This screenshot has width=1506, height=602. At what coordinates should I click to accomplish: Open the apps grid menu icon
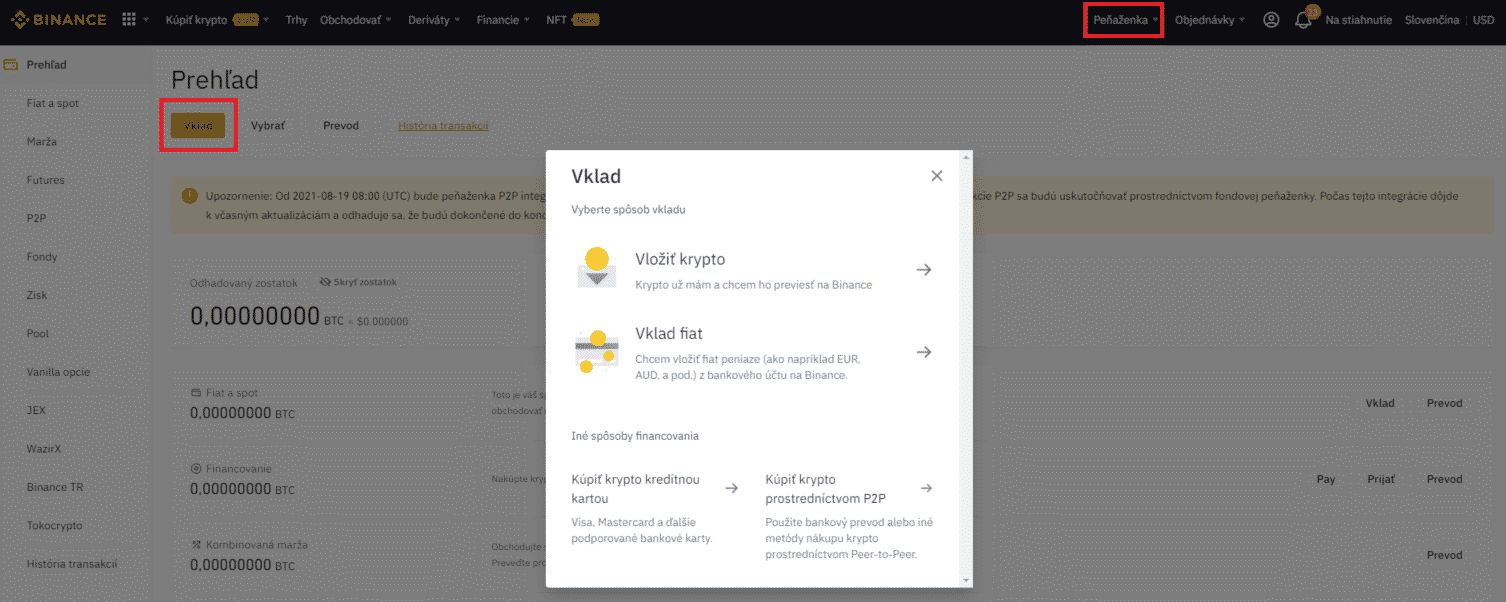tap(129, 20)
